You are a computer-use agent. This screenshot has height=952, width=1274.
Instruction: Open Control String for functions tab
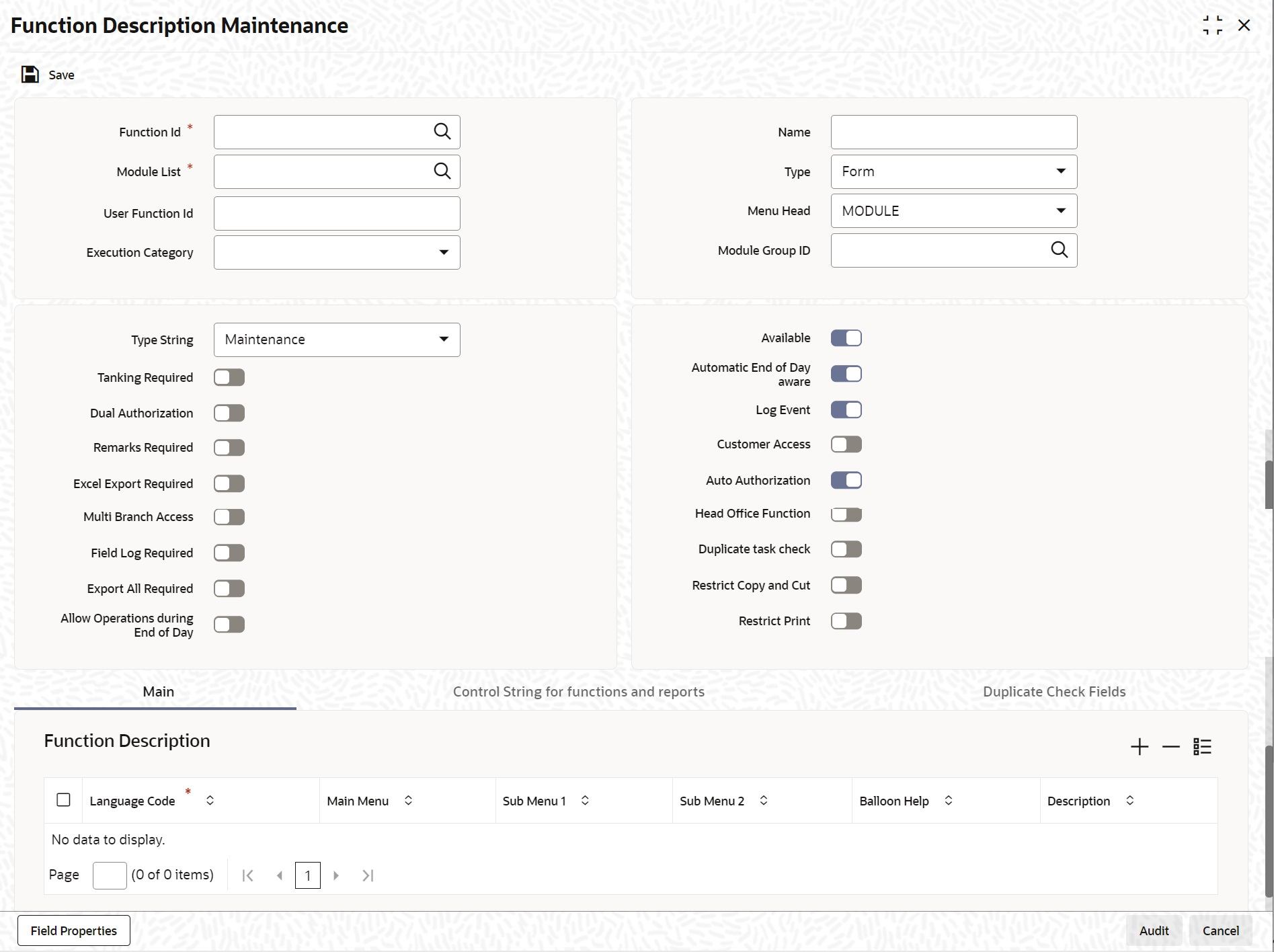[578, 692]
